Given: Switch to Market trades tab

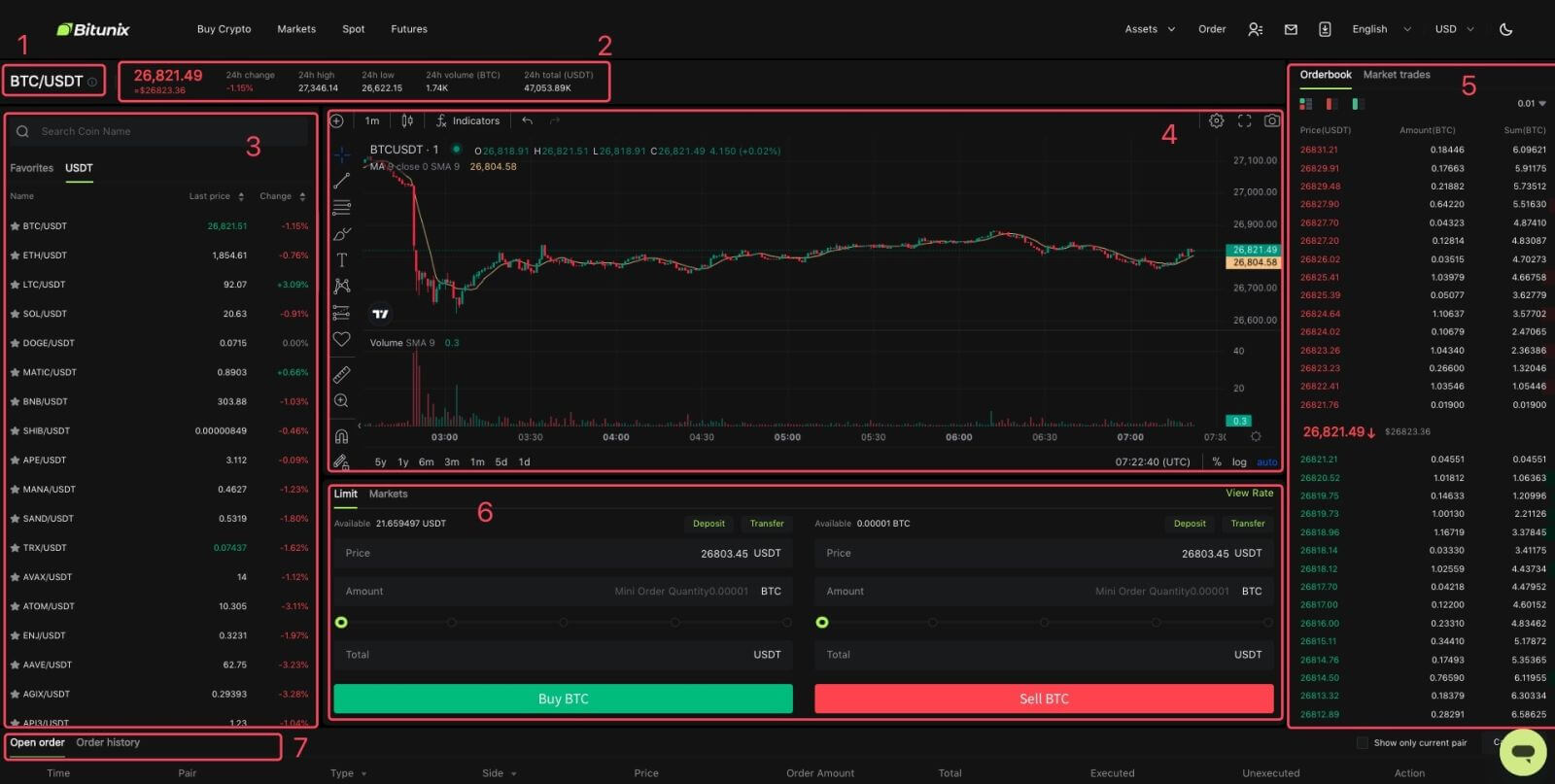Looking at the screenshot, I should pyautogui.click(x=1396, y=75).
